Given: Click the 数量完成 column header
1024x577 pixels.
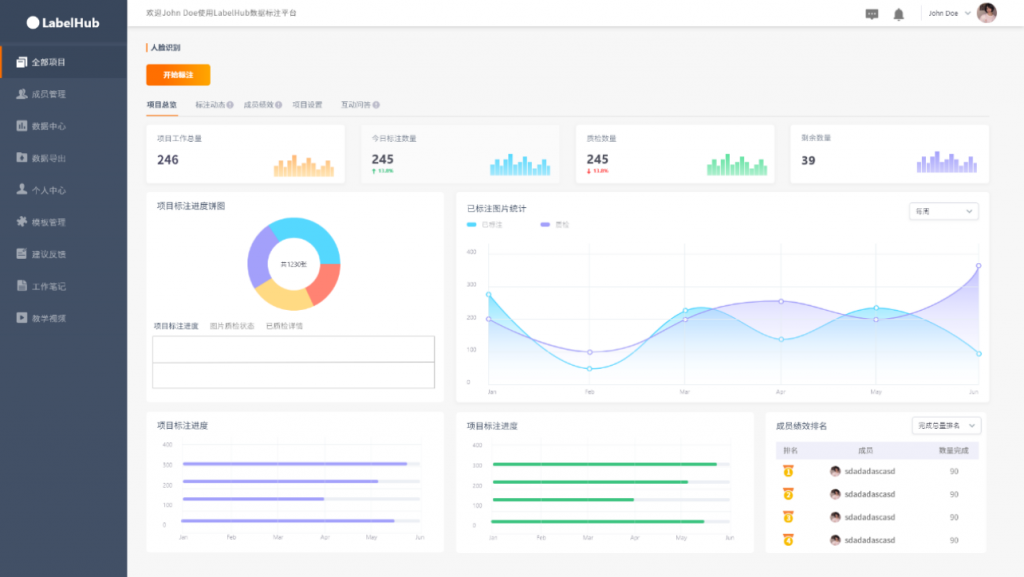Looking at the screenshot, I should 954,450.
